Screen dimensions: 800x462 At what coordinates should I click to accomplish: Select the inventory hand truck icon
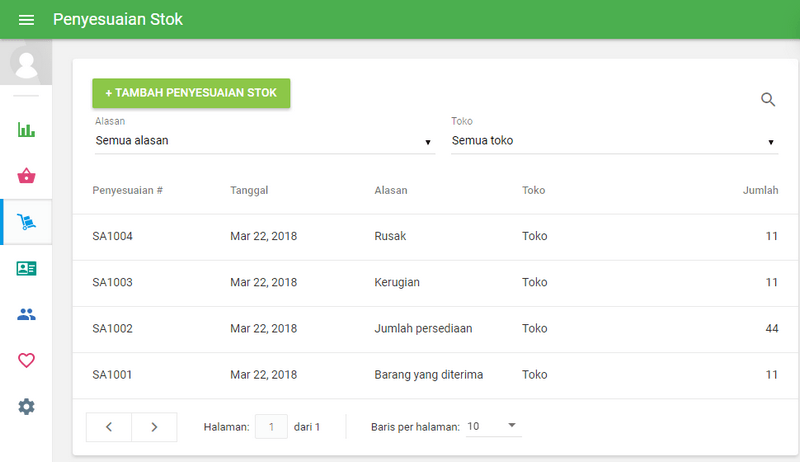pos(26,222)
